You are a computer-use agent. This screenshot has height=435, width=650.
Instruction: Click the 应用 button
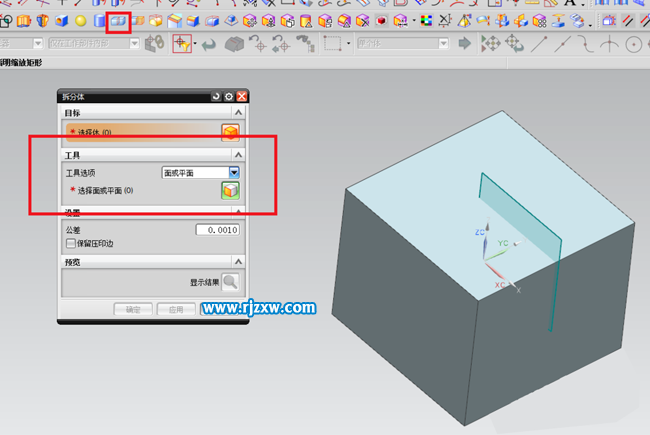click(x=176, y=309)
